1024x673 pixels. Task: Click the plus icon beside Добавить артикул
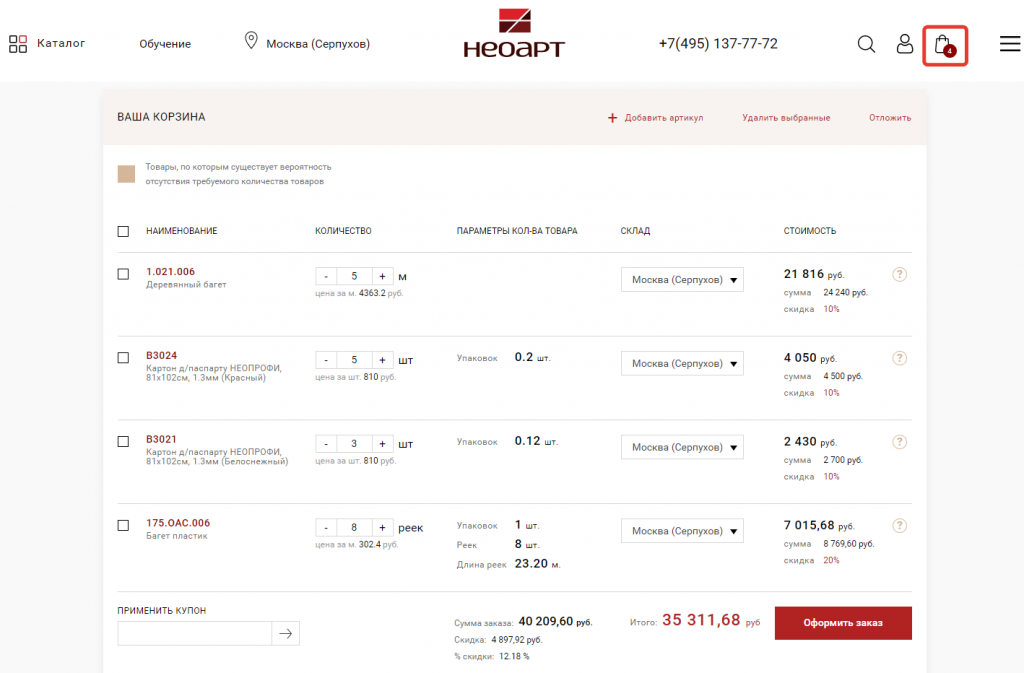pyautogui.click(x=612, y=118)
